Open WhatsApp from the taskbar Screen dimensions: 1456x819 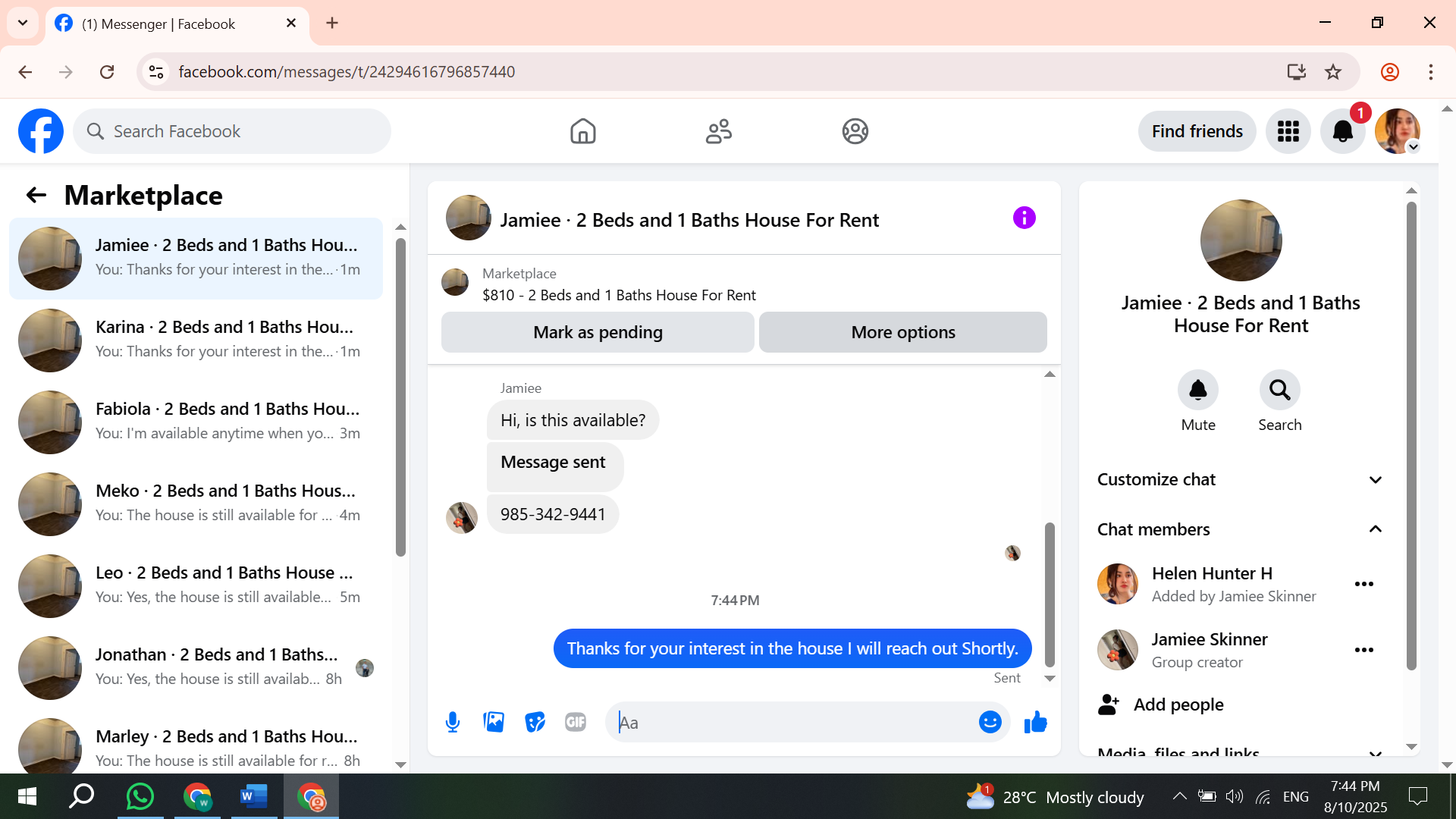140,796
